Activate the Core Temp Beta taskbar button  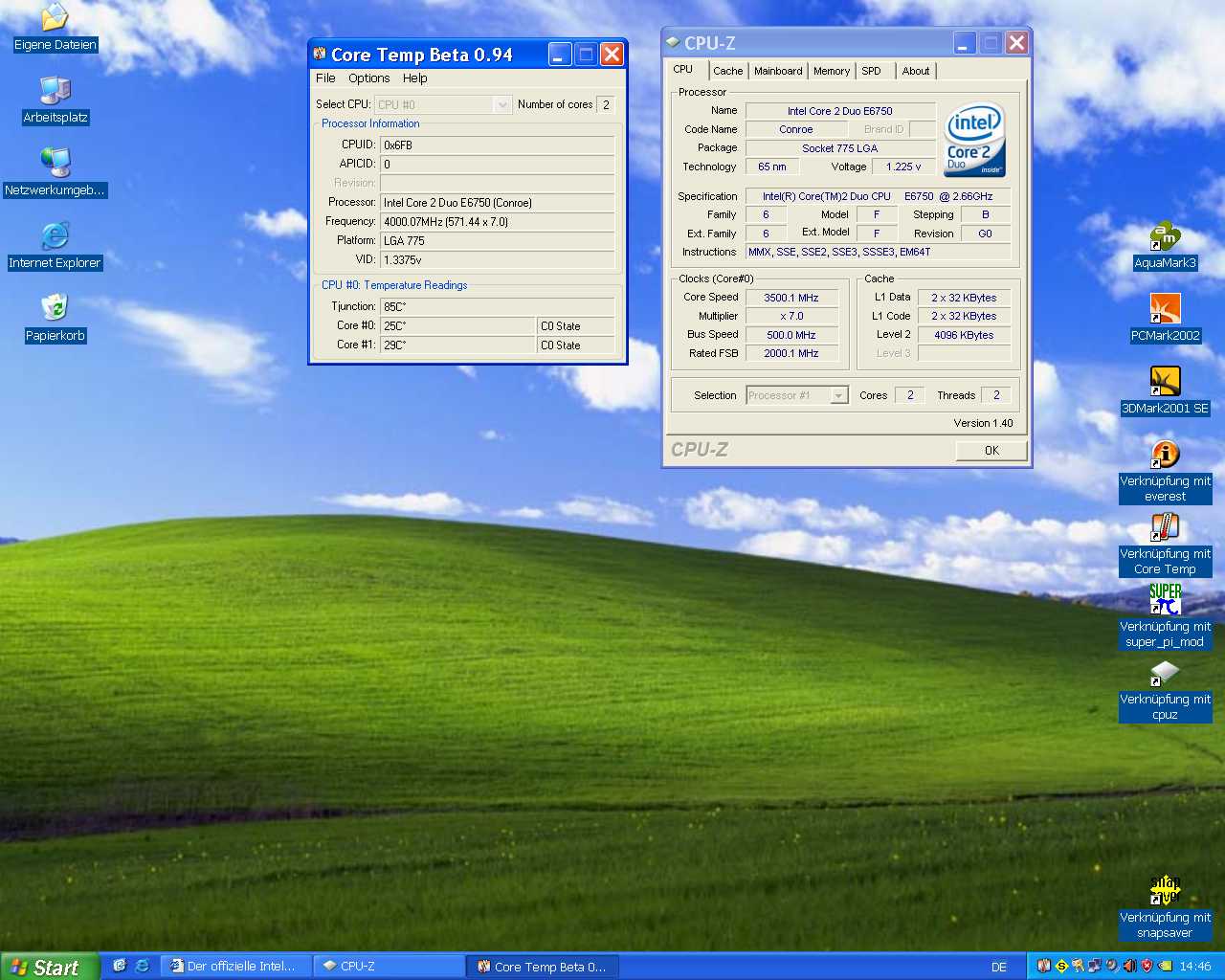point(543,967)
